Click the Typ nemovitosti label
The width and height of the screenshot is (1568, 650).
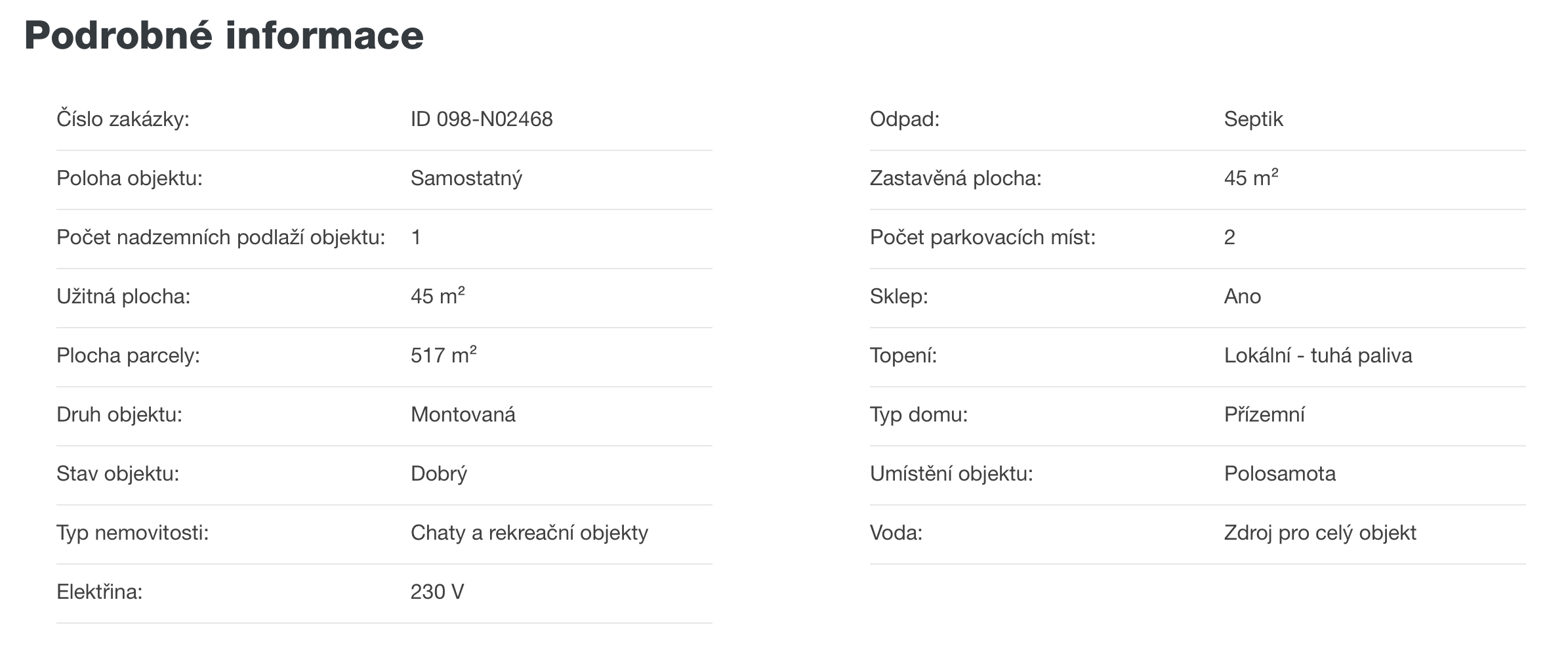pos(133,533)
